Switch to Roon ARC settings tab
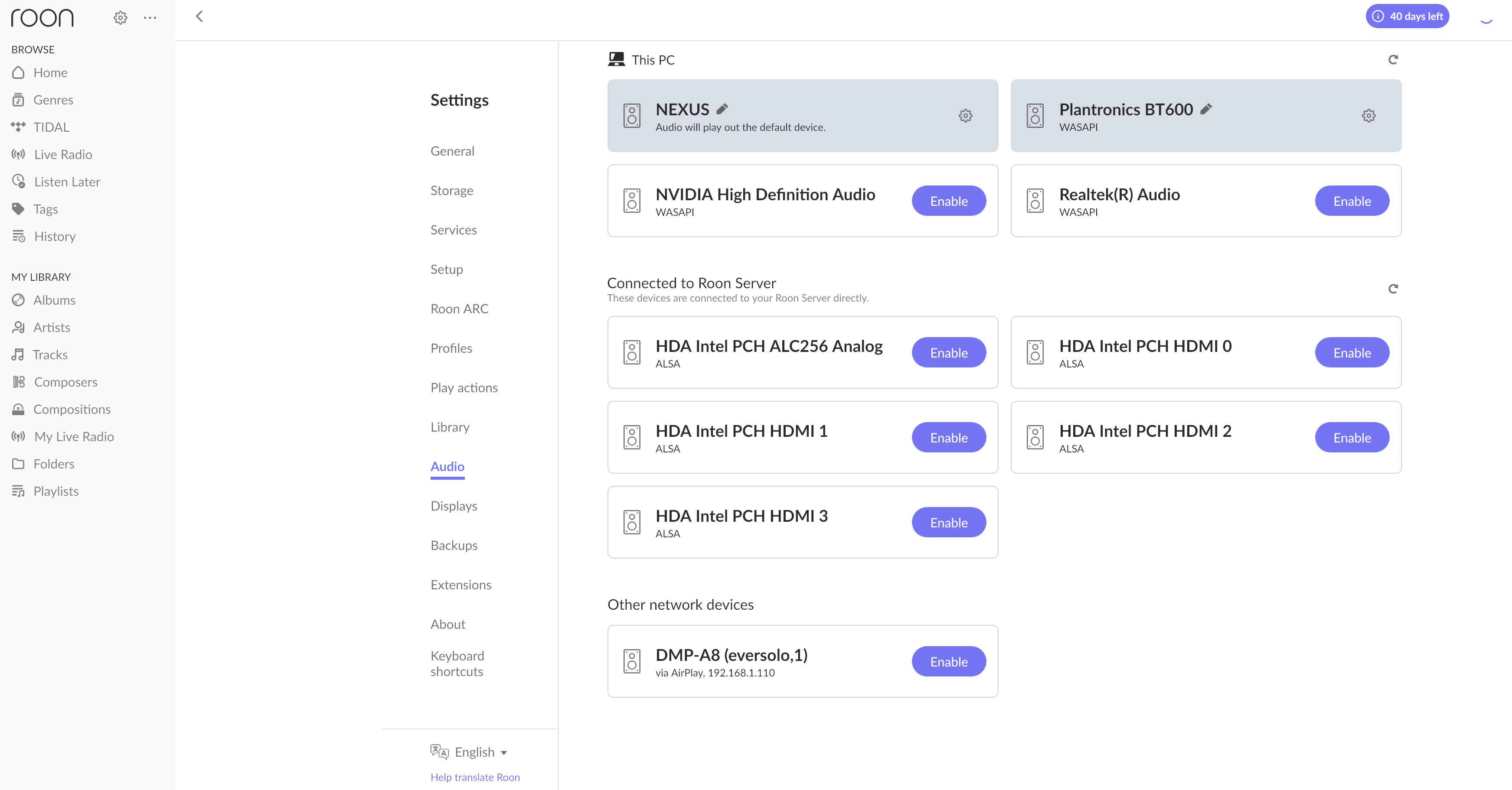 (x=459, y=309)
